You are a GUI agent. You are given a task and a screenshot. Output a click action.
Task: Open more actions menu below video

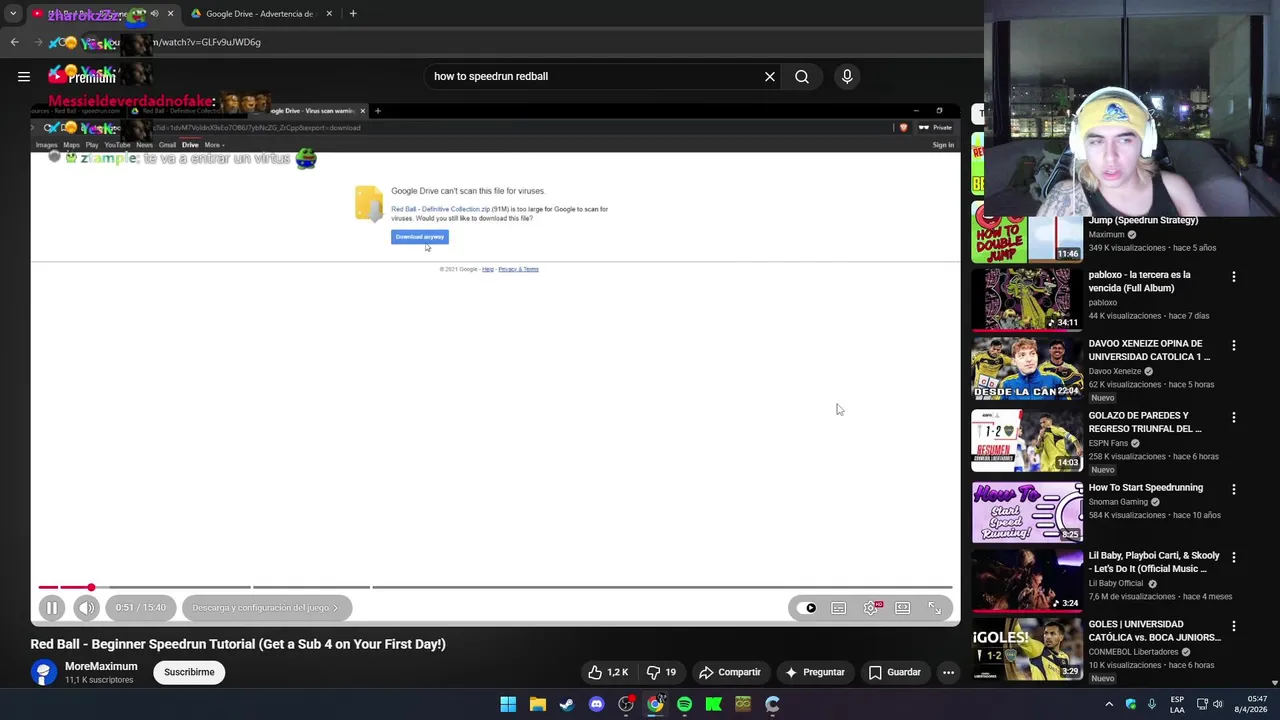click(948, 672)
